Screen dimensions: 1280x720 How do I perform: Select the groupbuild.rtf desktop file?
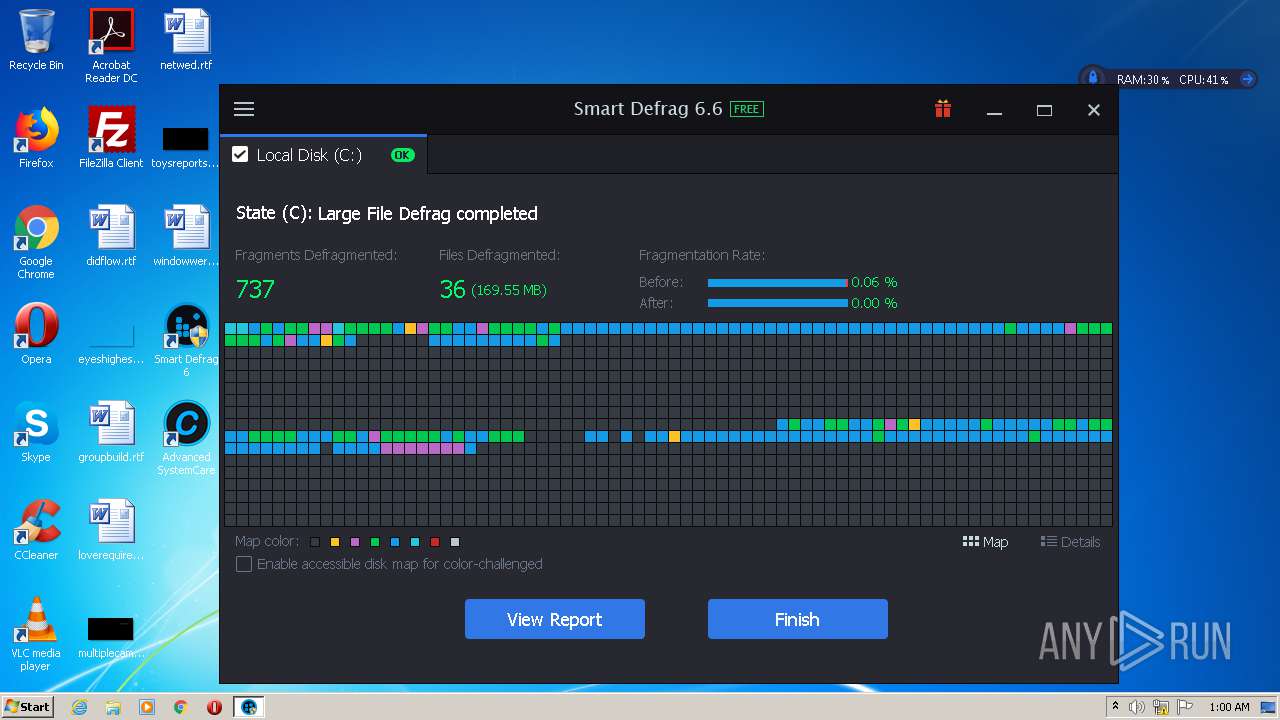111,432
